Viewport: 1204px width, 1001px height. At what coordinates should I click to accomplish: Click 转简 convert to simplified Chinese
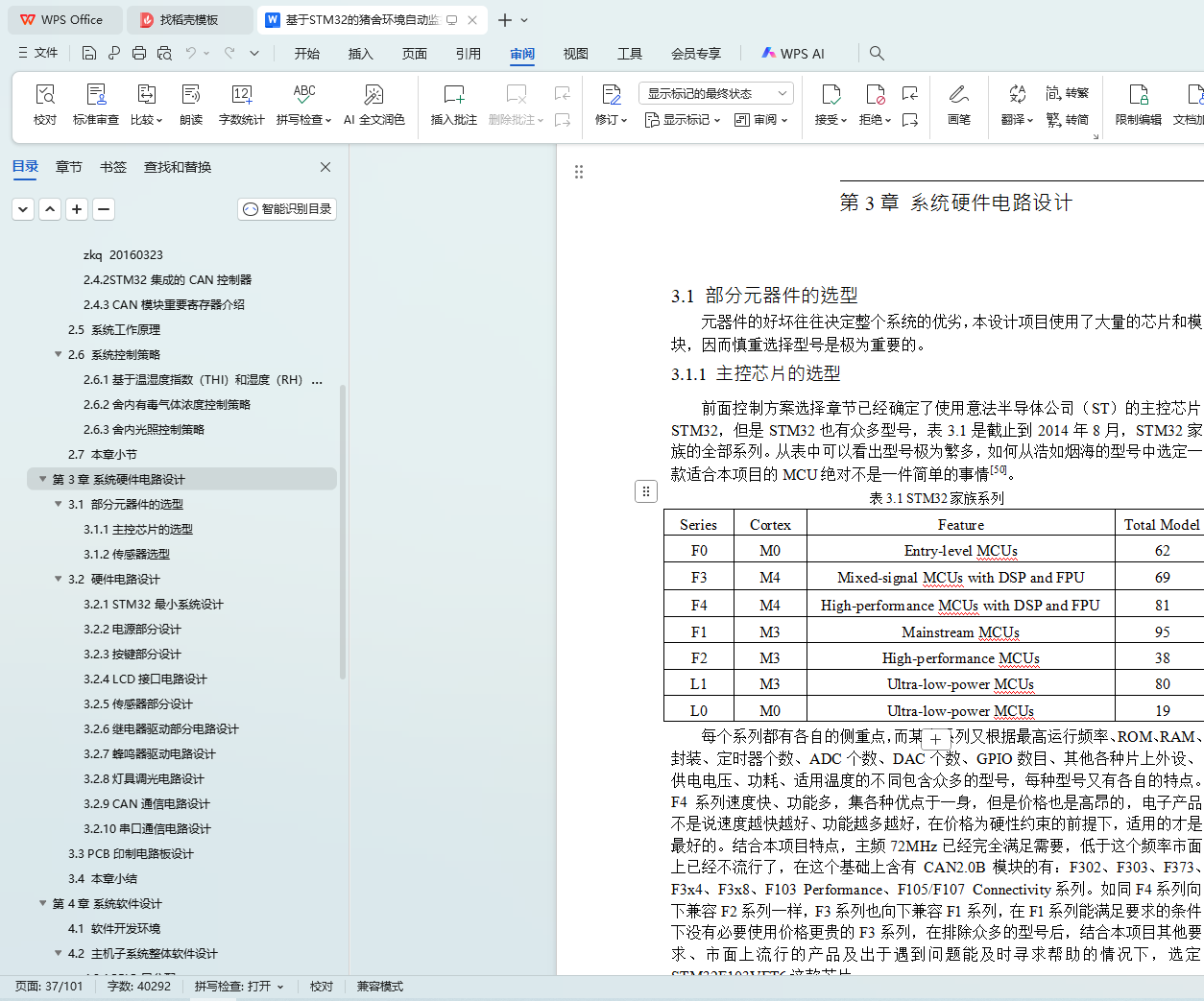point(1068,119)
